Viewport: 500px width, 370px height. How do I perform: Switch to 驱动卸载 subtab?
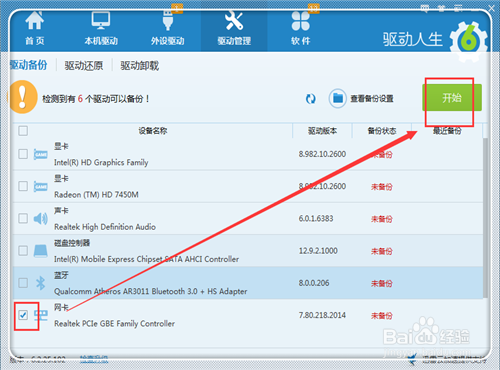click(140, 66)
